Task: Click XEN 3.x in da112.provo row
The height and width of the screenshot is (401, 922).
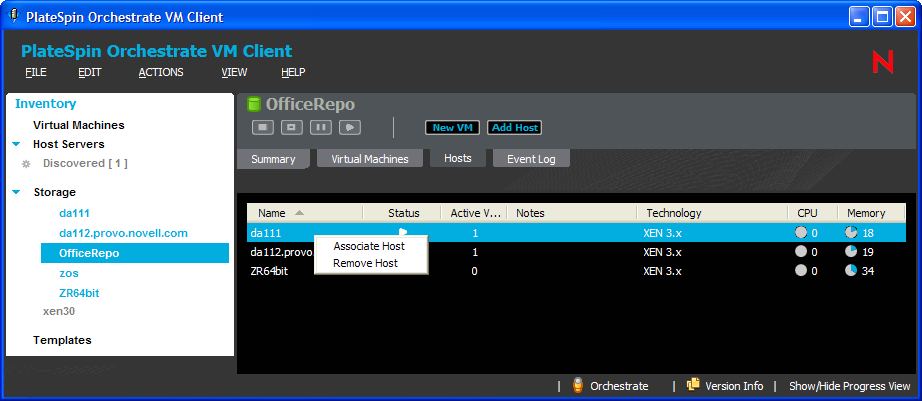Action: tap(663, 252)
